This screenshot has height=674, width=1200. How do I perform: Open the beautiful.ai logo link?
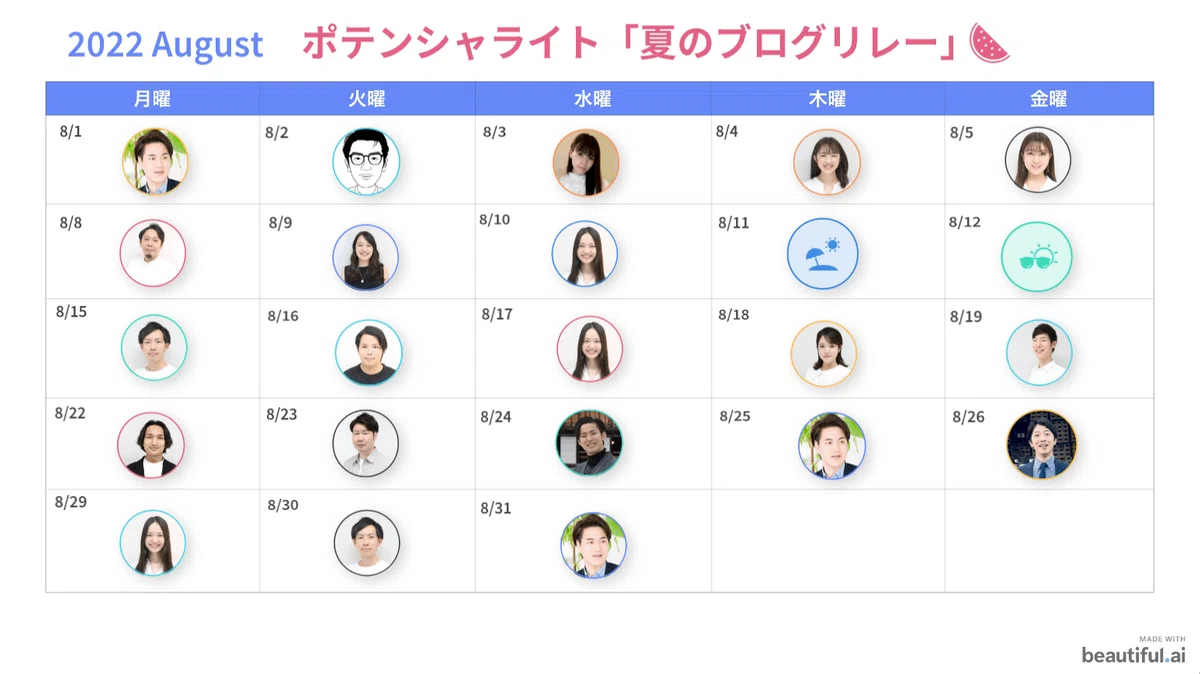(1133, 655)
